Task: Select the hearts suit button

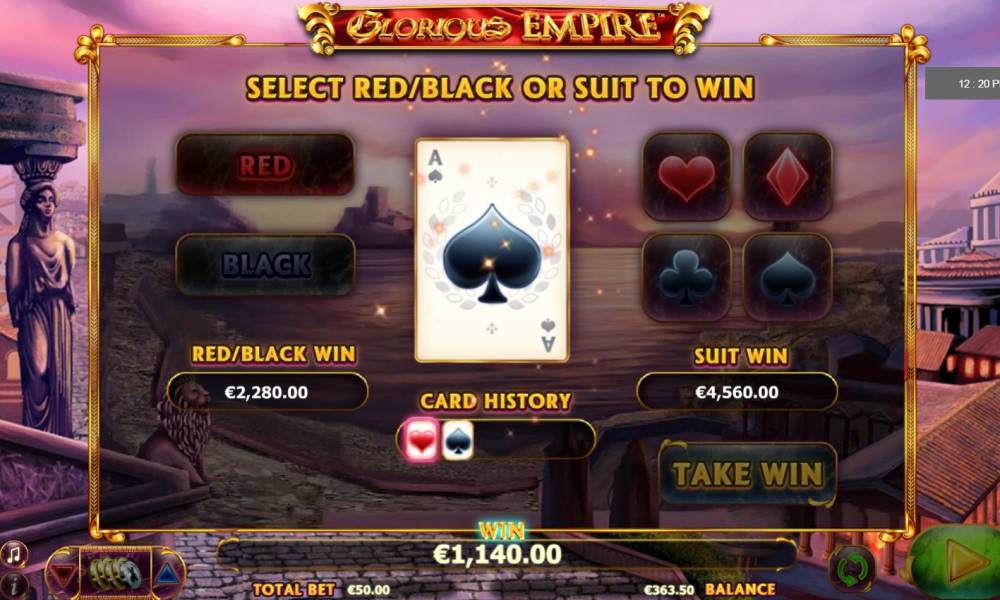Action: [686, 177]
